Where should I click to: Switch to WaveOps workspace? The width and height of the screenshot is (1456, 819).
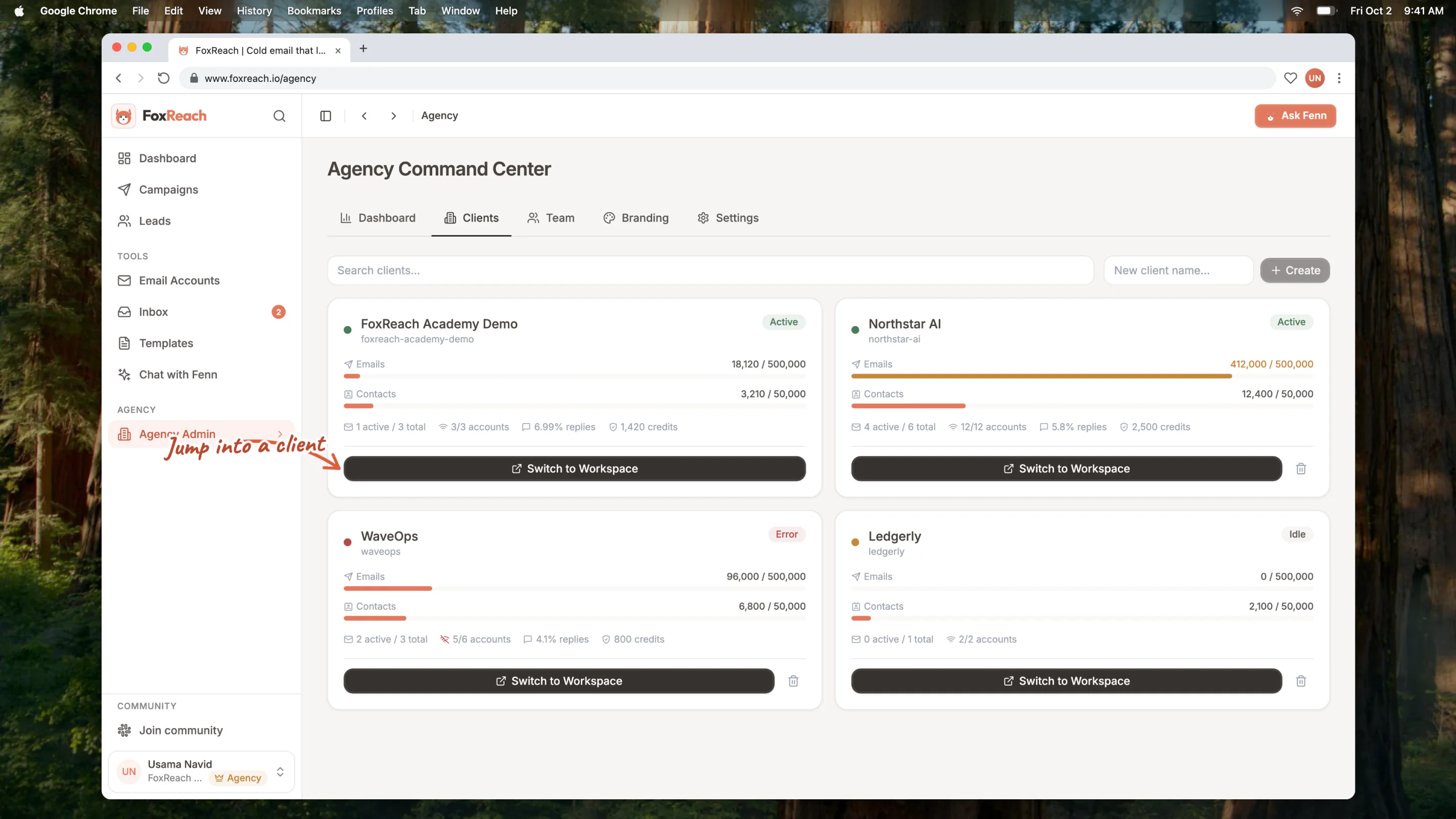click(x=559, y=681)
